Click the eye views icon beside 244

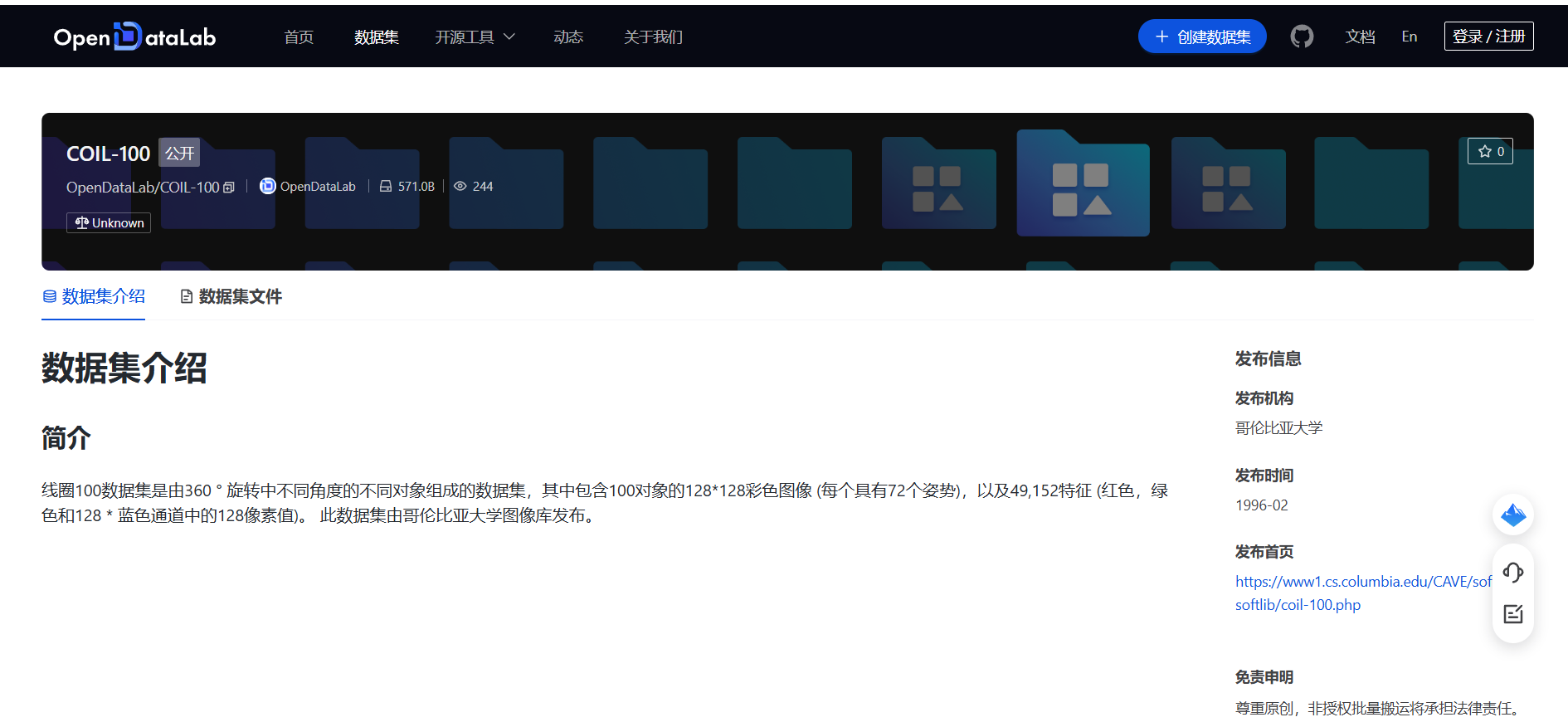coord(460,187)
